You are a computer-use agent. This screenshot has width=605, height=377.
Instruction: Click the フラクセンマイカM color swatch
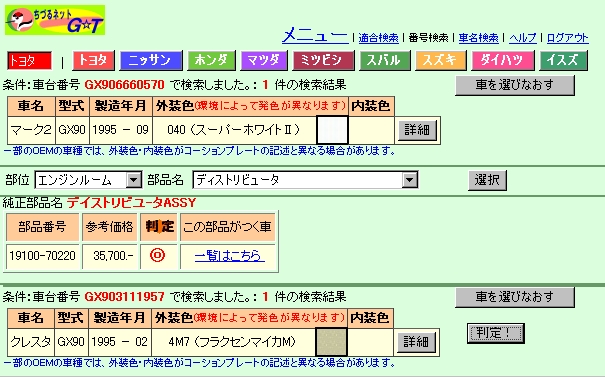(331, 342)
